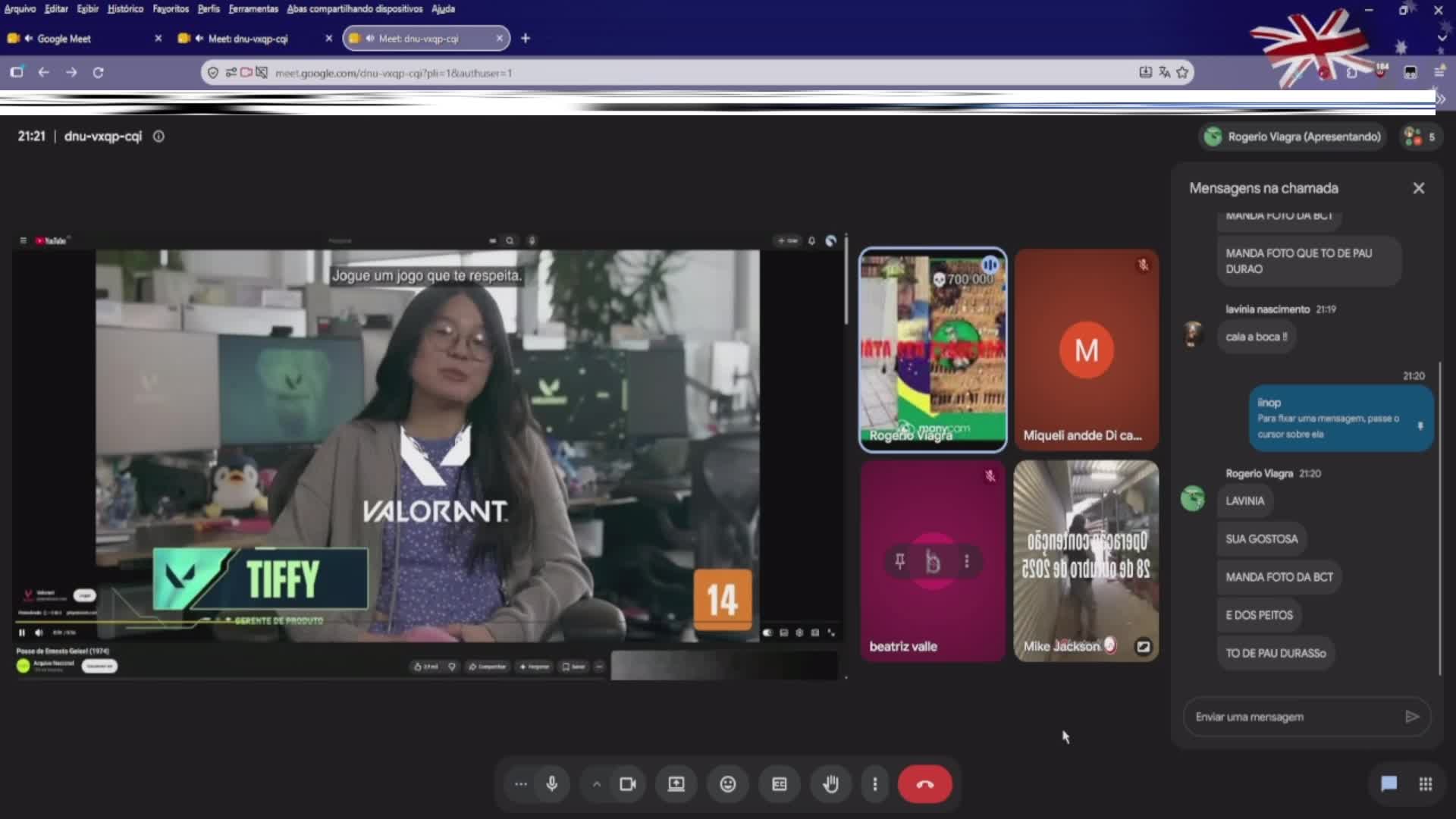Toggle the chat panel icon
1456x819 pixels.
click(x=1389, y=784)
